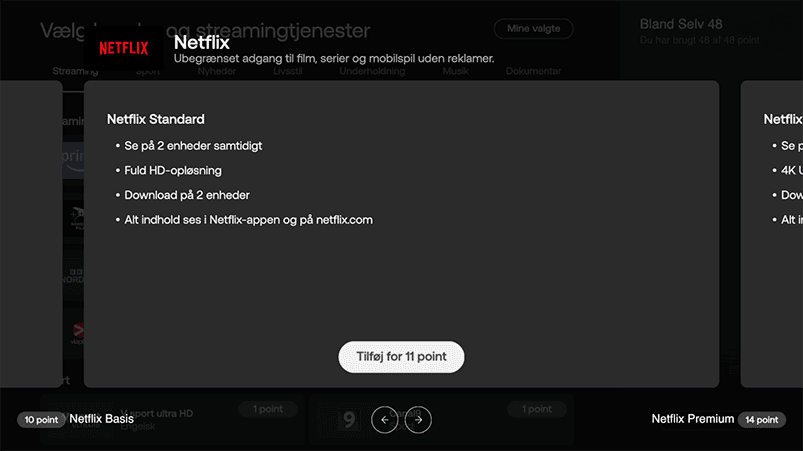Select the Netflix Standard plan card heading
The width and height of the screenshot is (803, 451).
pyautogui.click(x=156, y=120)
